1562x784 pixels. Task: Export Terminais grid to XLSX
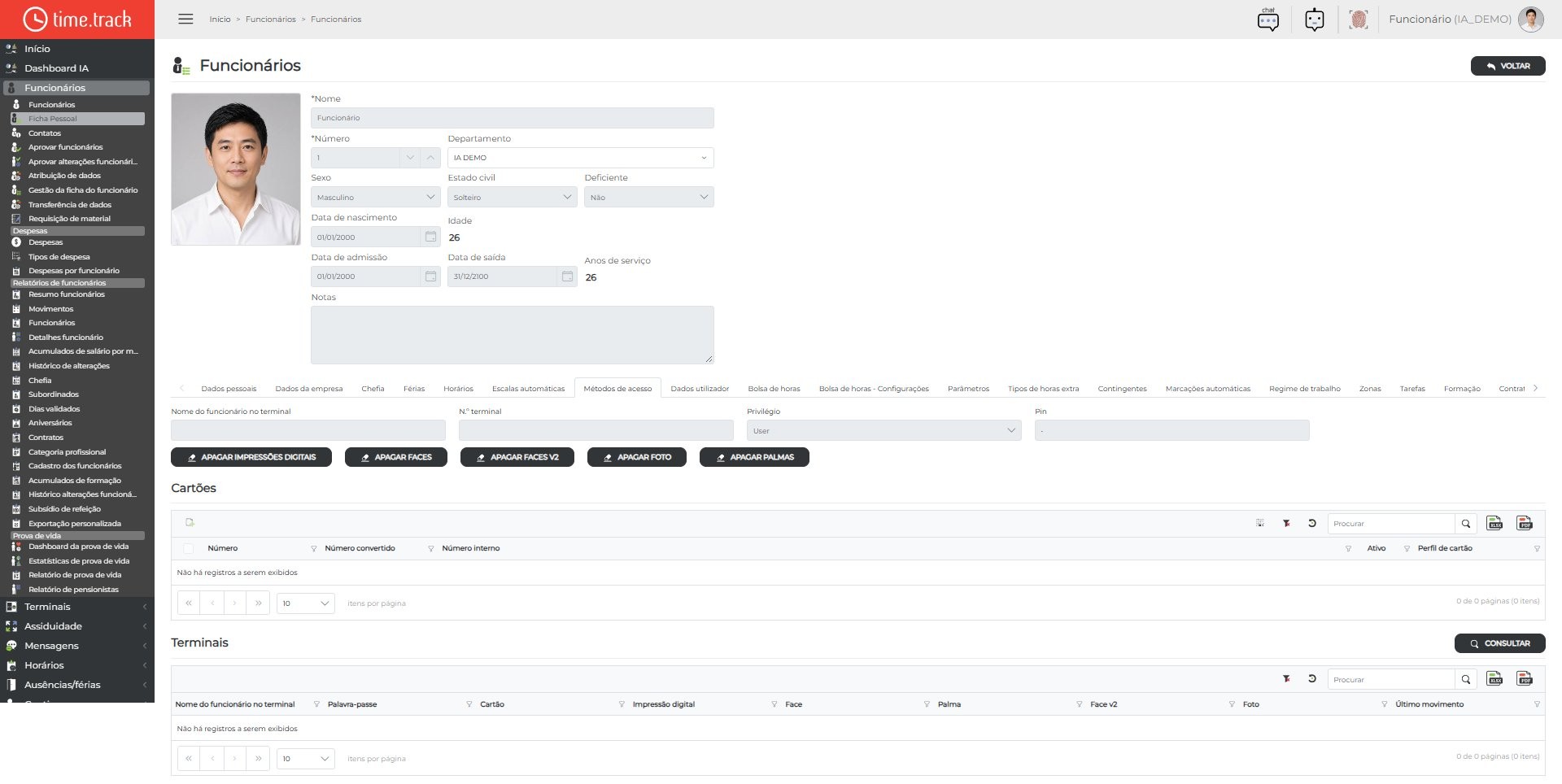[x=1494, y=678]
